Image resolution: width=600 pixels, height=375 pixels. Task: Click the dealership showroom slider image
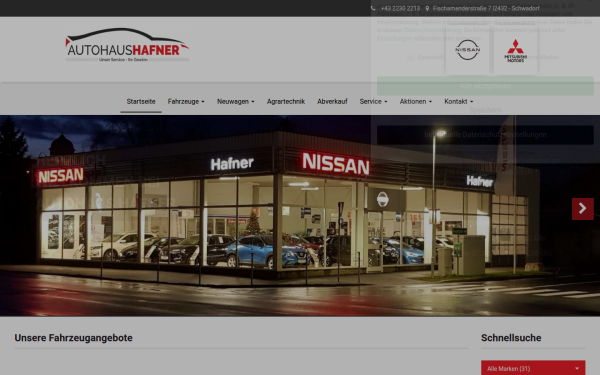pyautogui.click(x=300, y=215)
